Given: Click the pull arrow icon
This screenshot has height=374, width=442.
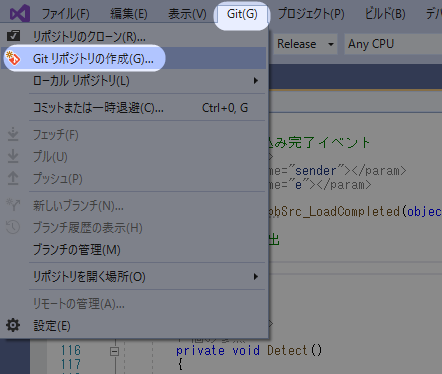Looking at the screenshot, I should pyautogui.click(x=13, y=156).
